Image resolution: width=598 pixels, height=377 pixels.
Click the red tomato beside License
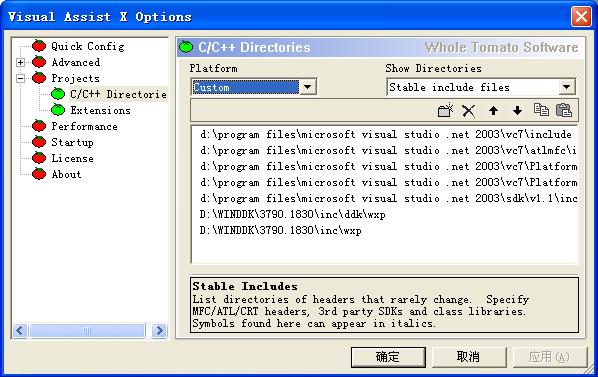point(39,158)
